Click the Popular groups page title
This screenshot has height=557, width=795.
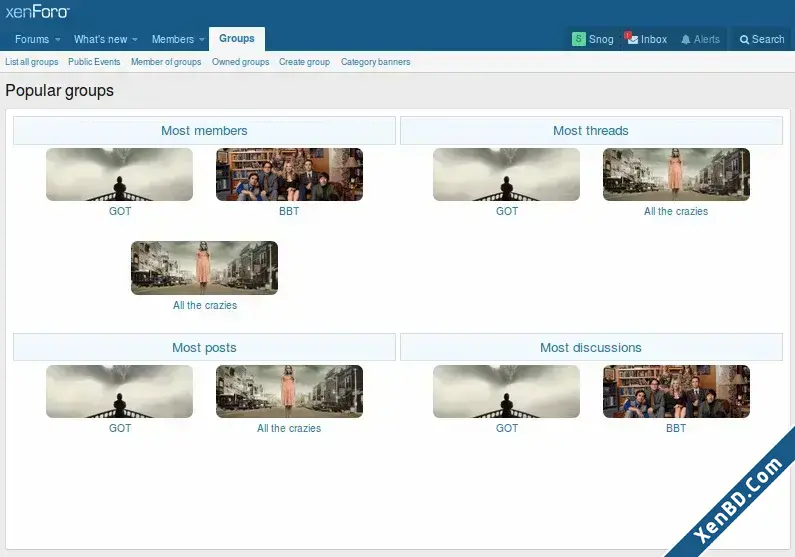(x=59, y=91)
